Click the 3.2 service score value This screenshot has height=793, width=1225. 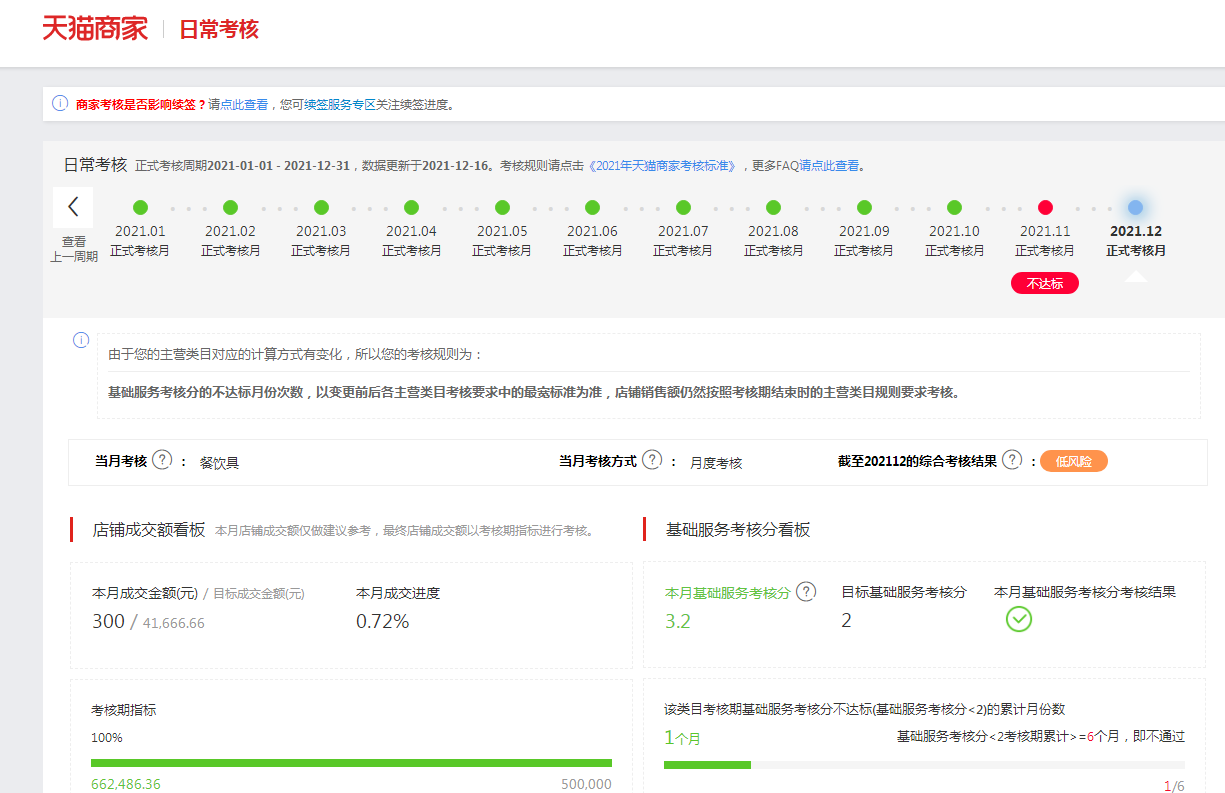click(x=678, y=621)
